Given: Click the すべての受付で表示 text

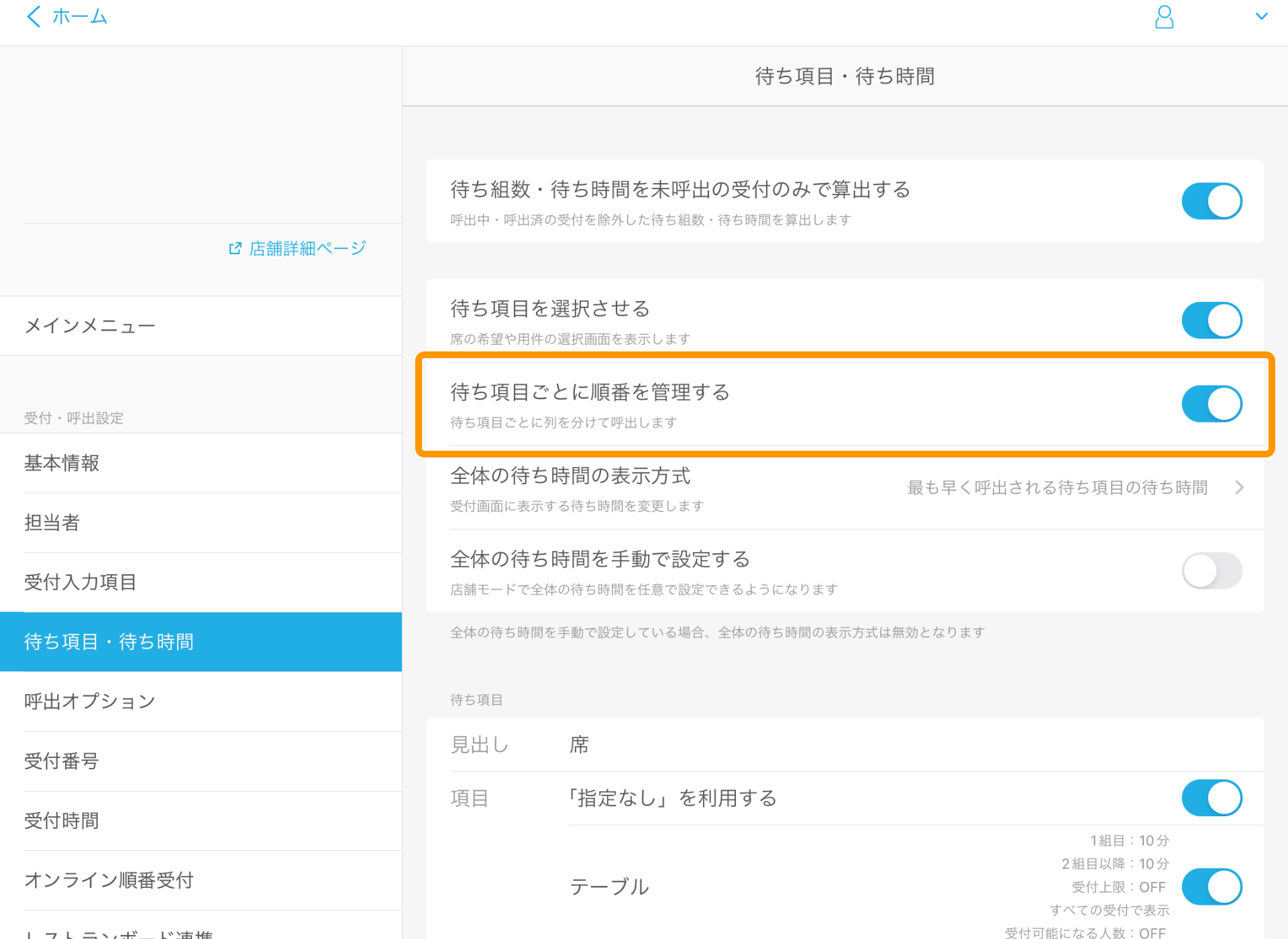Looking at the screenshot, I should (x=1110, y=910).
